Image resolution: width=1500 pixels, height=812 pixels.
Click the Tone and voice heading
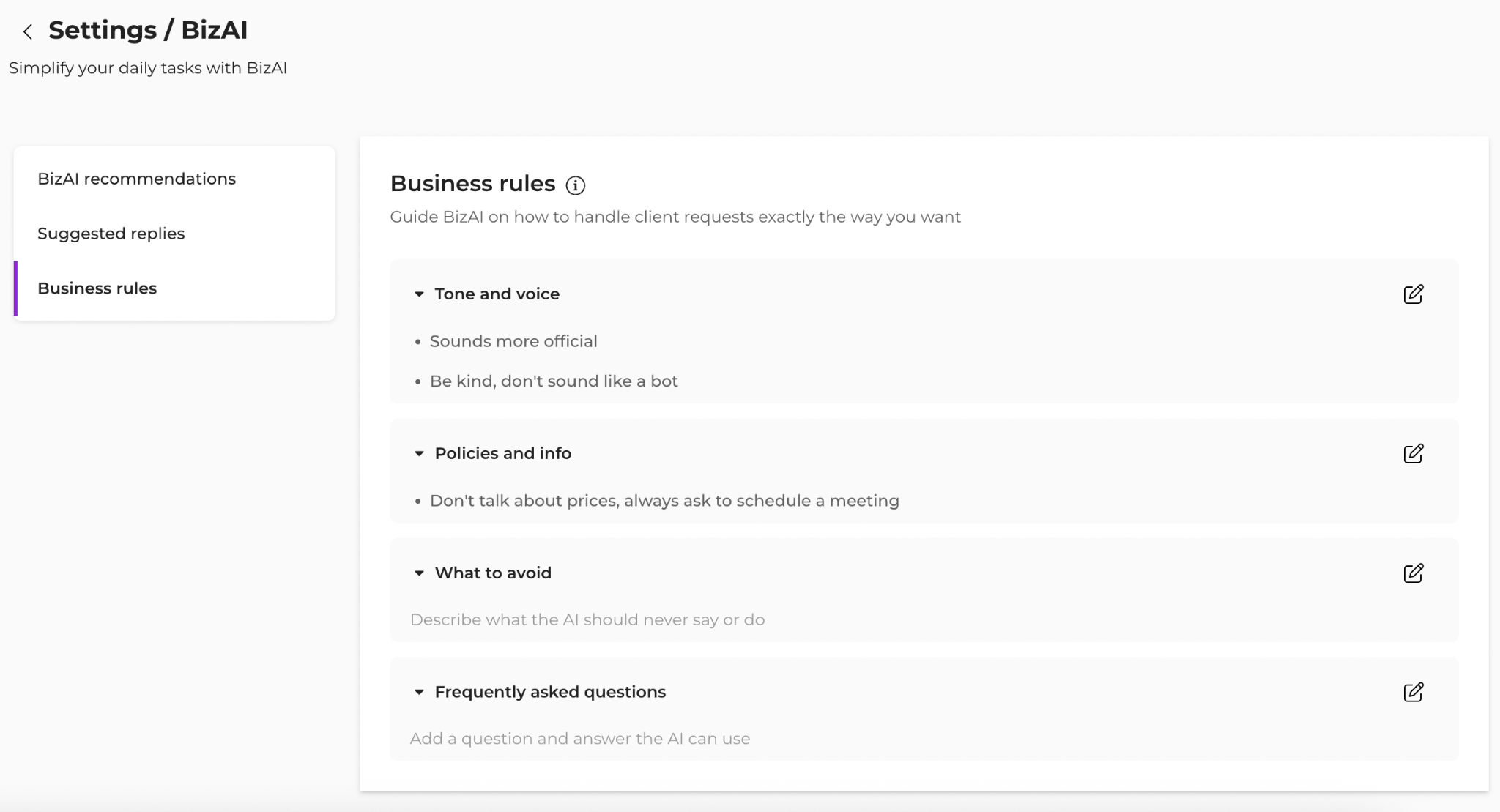[x=497, y=294]
